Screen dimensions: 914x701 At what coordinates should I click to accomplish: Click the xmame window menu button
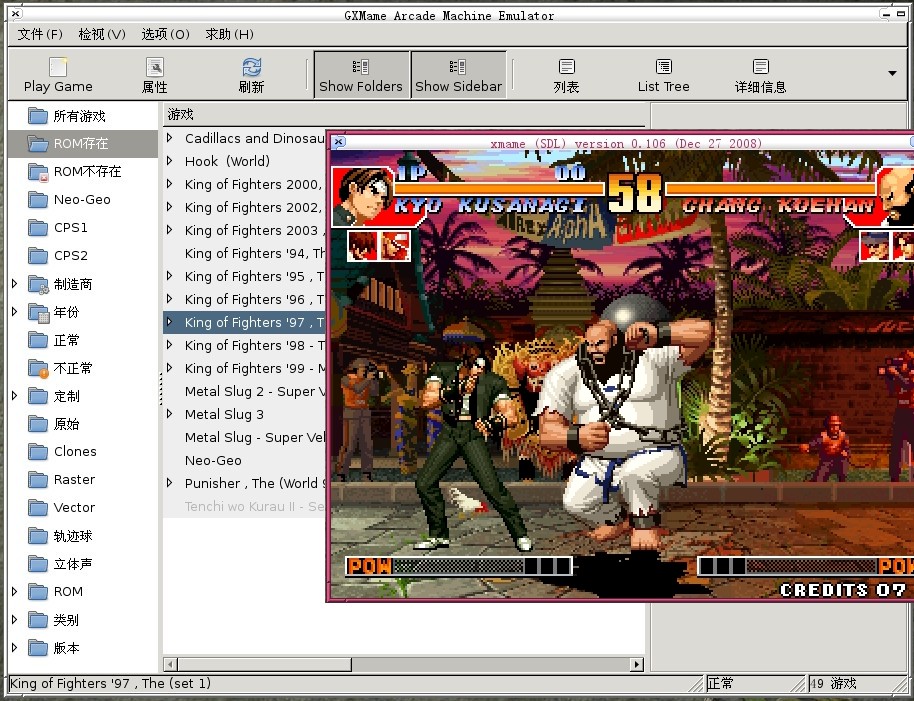[x=339, y=142]
